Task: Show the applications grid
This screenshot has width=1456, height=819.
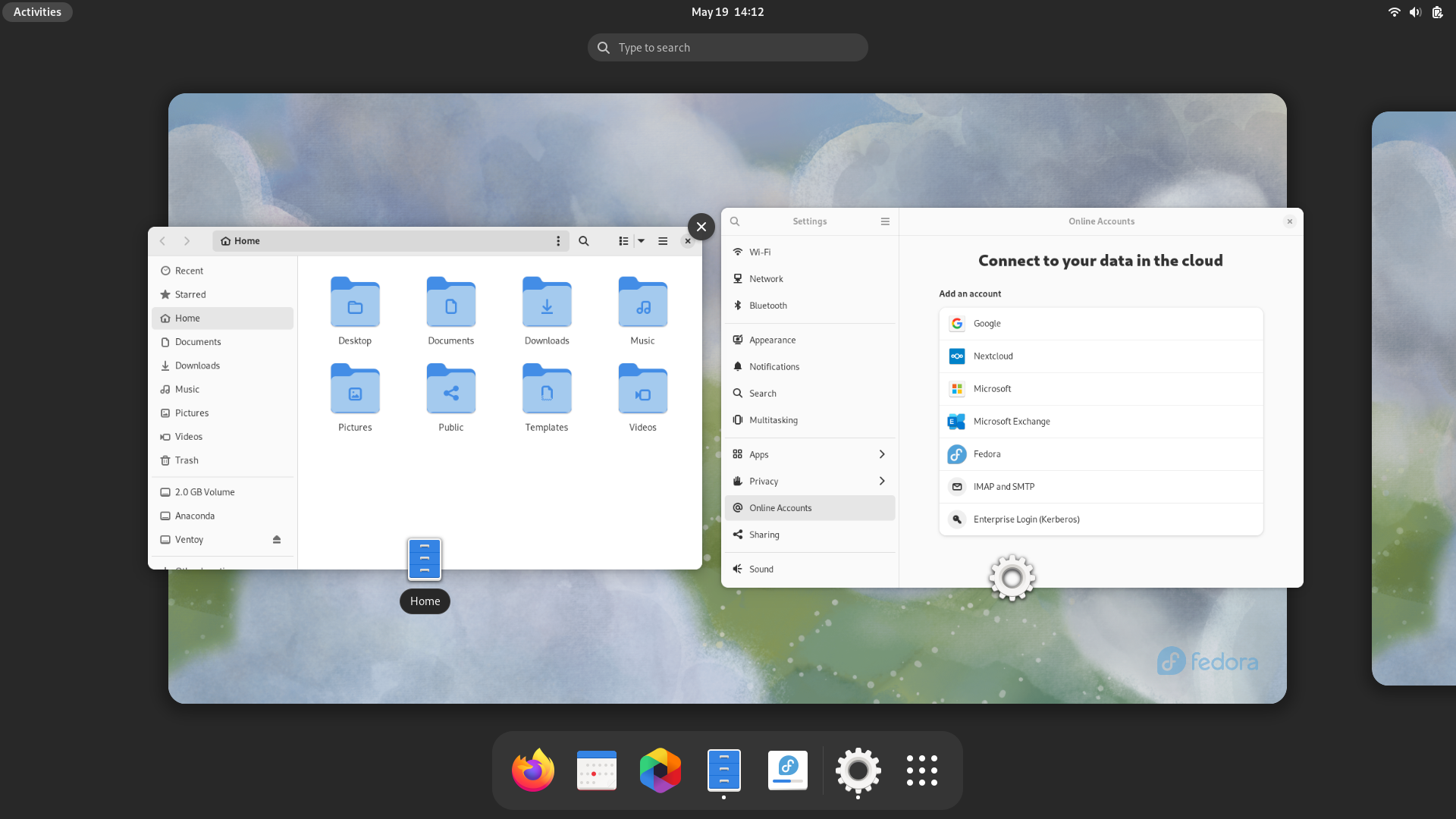Action: click(922, 770)
